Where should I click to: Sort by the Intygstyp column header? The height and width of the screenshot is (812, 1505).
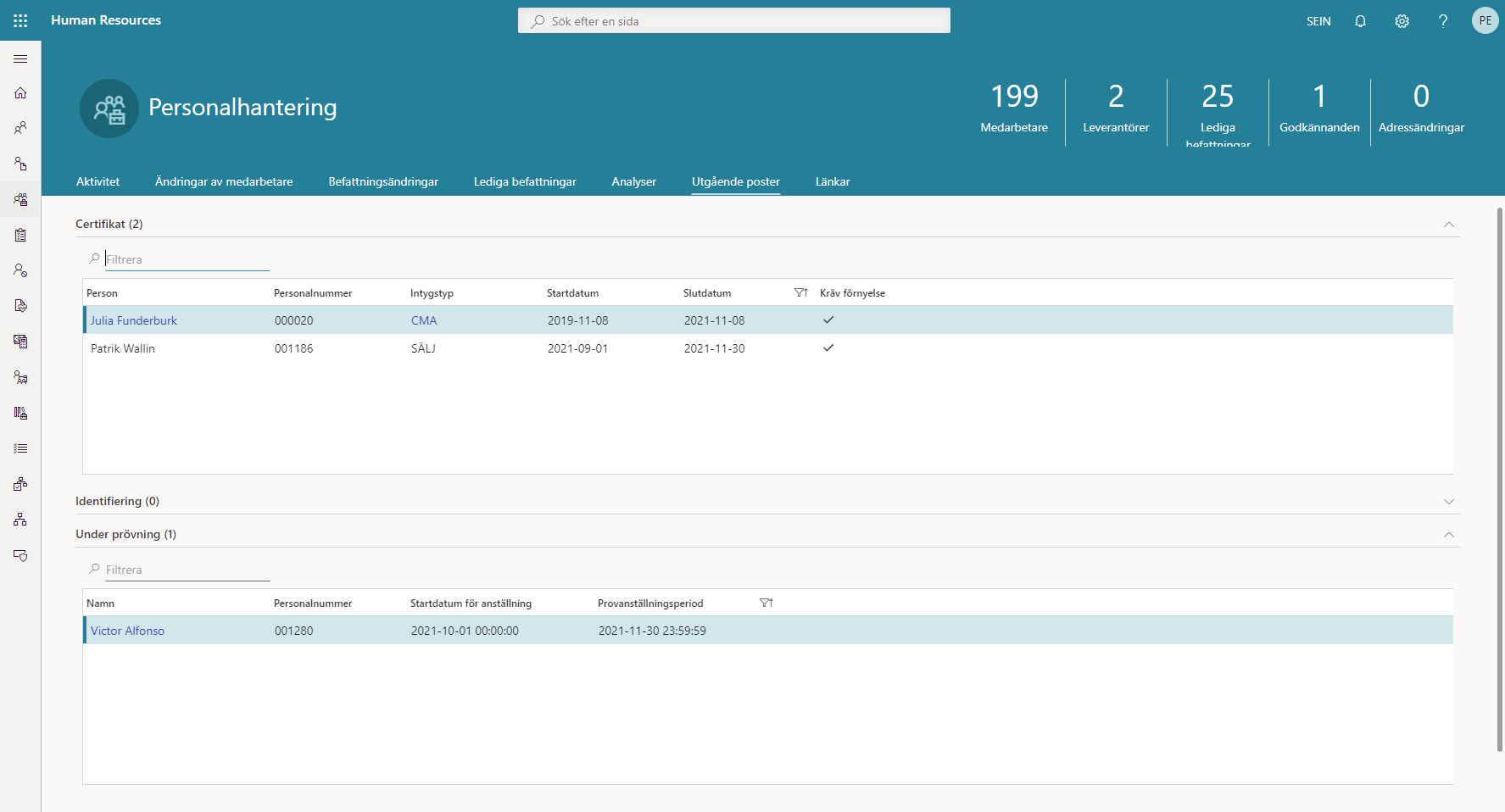tap(432, 292)
